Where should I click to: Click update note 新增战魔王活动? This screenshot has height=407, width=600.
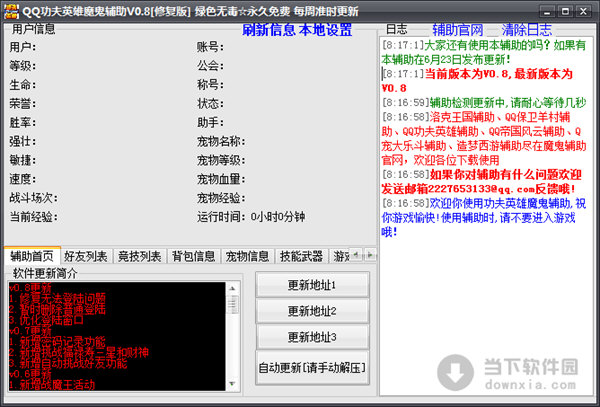[52, 385]
